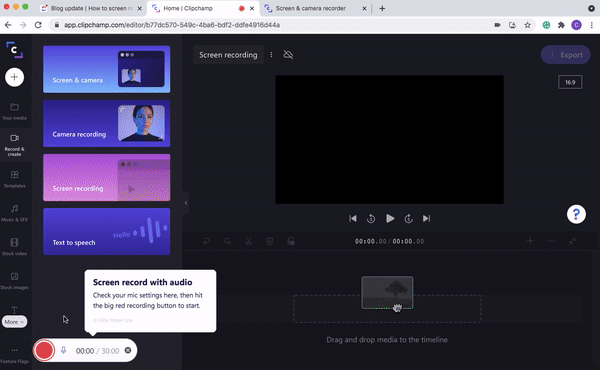The image size is (600, 370).
Task: Select the Camera recording card
Action: [x=107, y=123]
